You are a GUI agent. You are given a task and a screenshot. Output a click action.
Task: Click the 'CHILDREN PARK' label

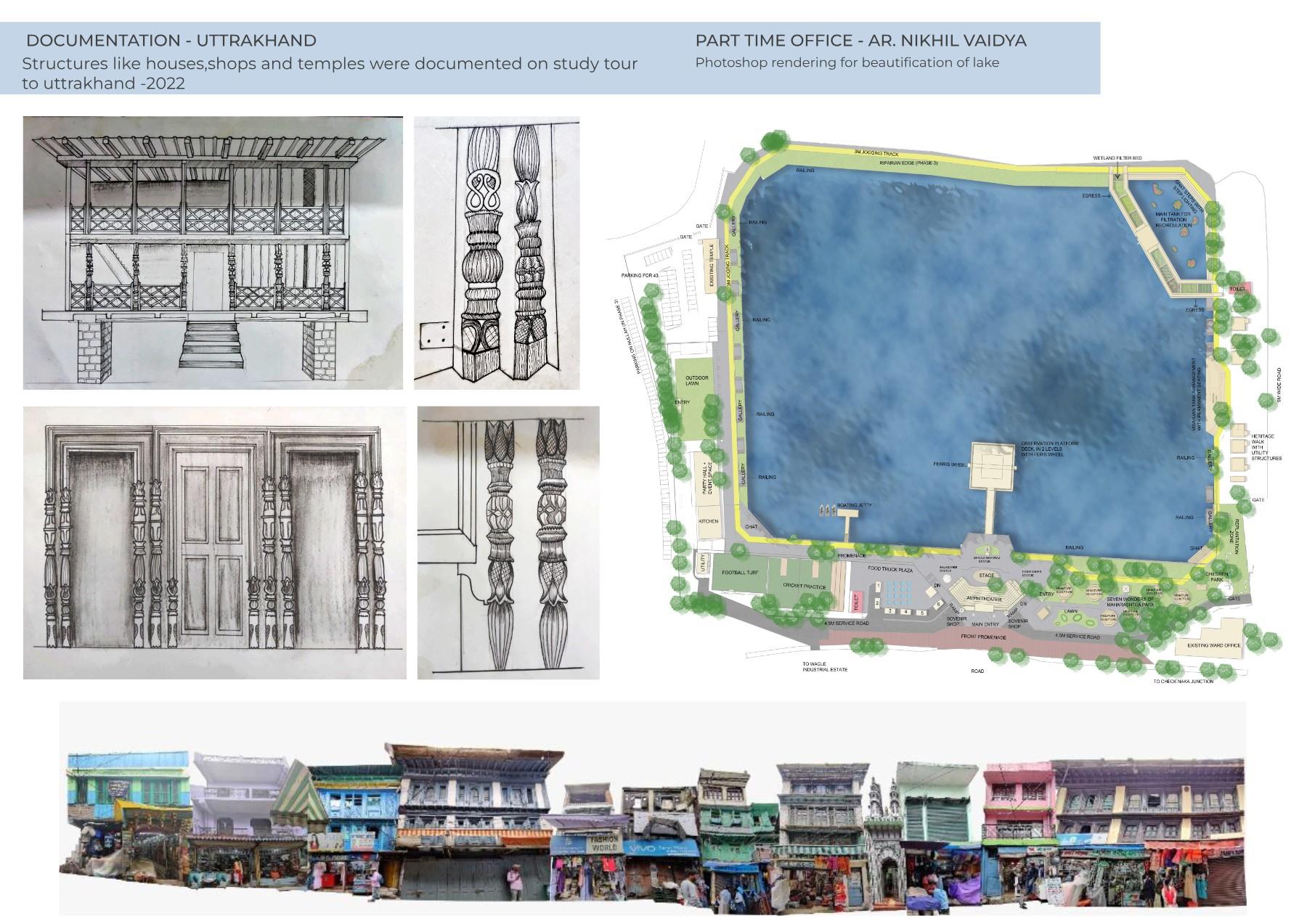point(1217,577)
